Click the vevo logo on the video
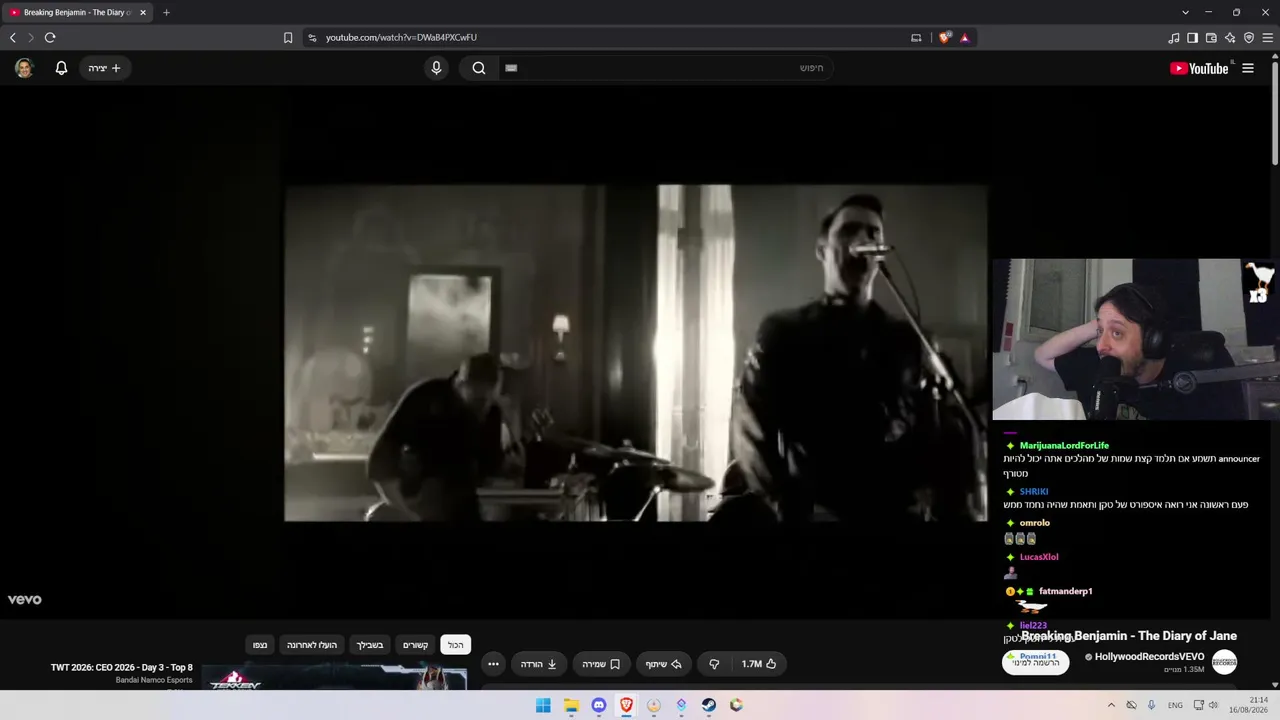 pyautogui.click(x=25, y=600)
